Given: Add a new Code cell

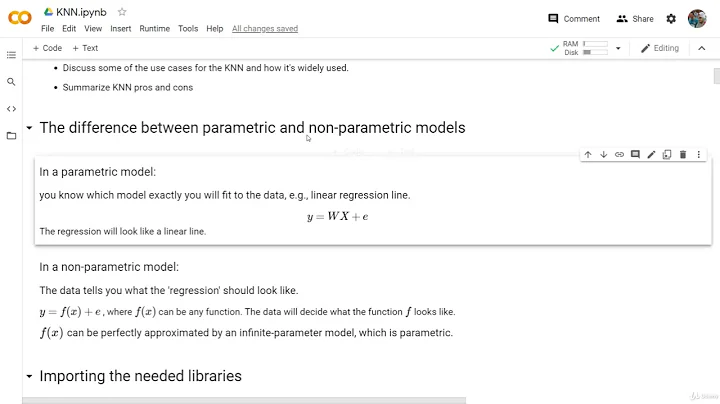Looking at the screenshot, I should [x=47, y=48].
